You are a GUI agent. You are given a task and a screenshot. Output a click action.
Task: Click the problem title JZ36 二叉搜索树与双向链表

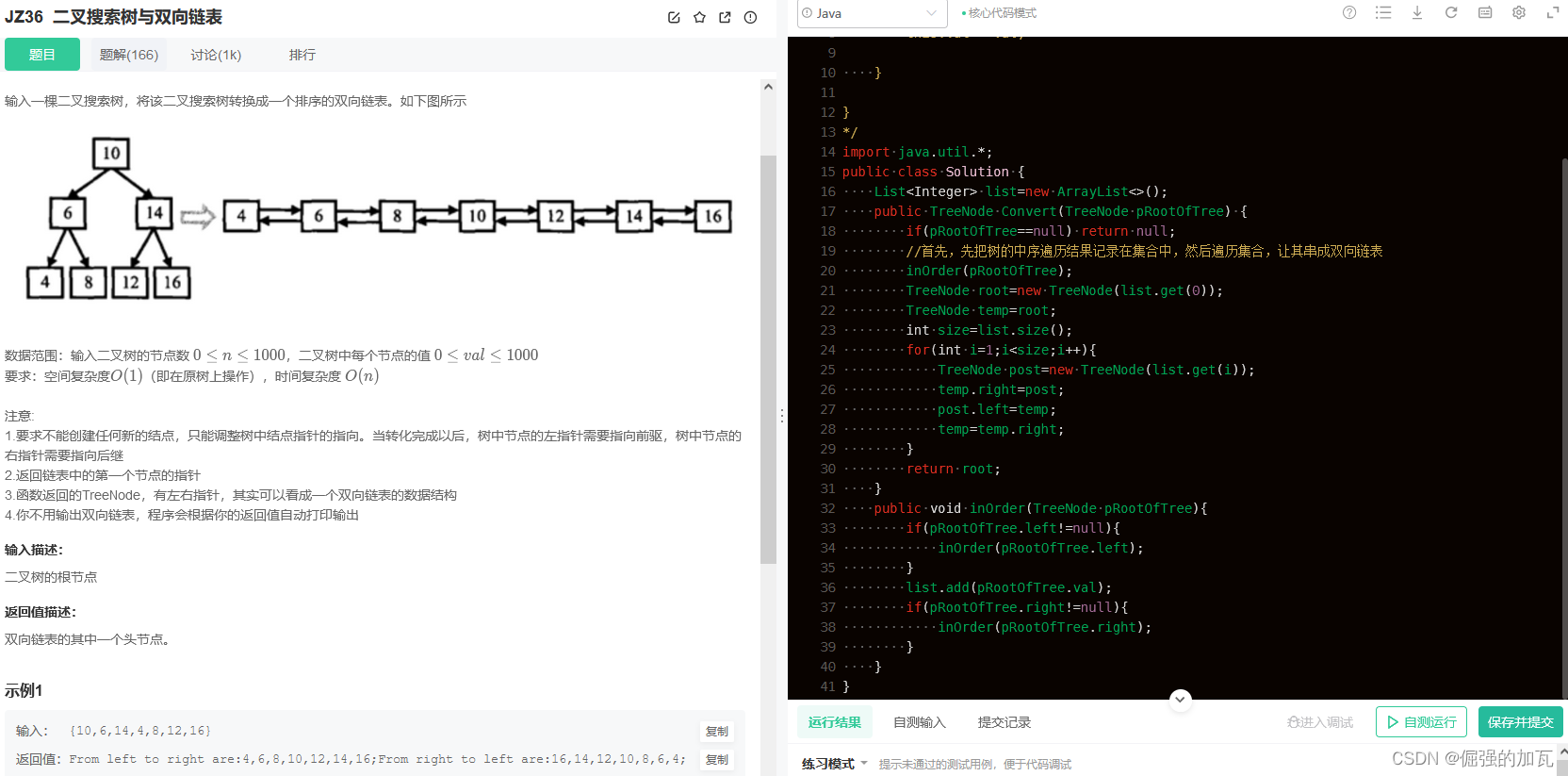pyautogui.click(x=114, y=17)
